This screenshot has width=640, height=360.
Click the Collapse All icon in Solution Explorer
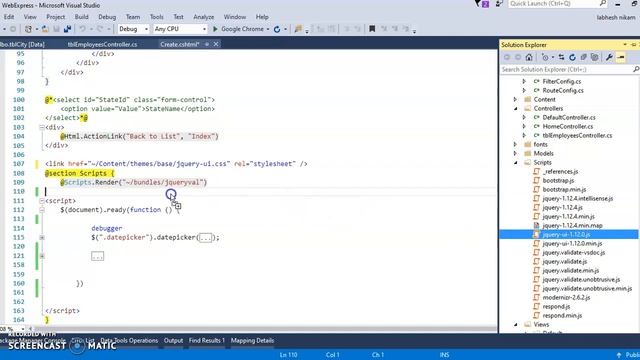[583, 57]
